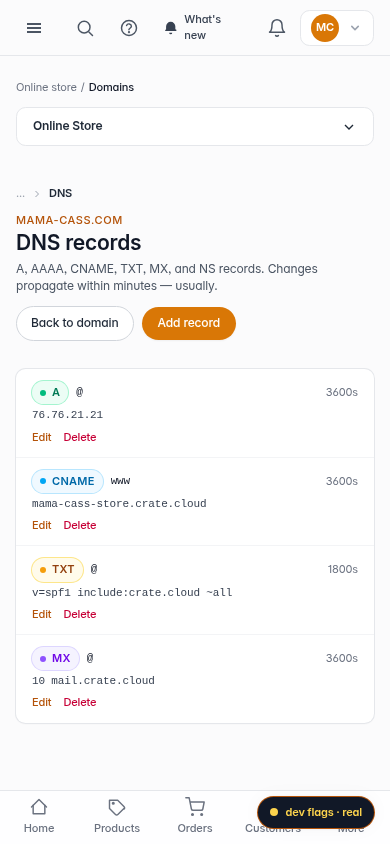This screenshot has width=390, height=844.
Task: Click the DNS breadcrumb item
Action: [60, 193]
